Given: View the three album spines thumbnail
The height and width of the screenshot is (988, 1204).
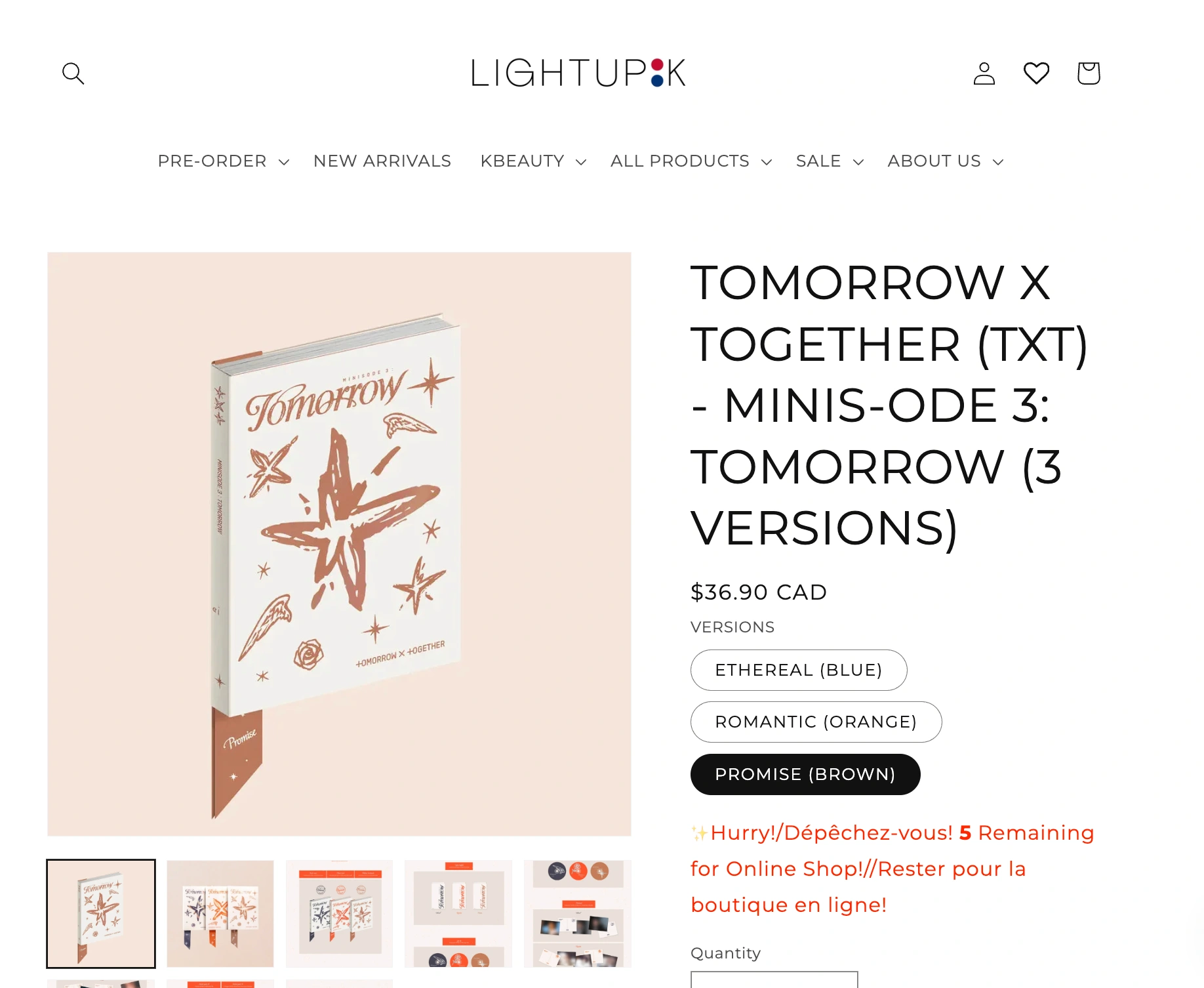Looking at the screenshot, I should [458, 913].
